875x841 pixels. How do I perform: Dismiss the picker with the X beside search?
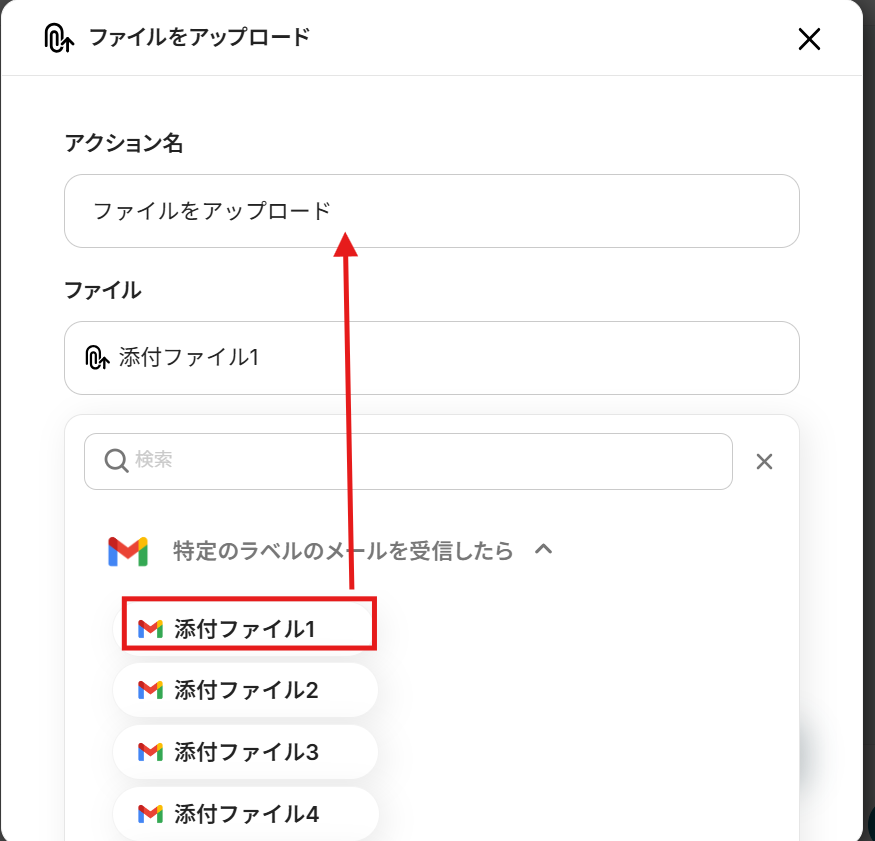[x=764, y=462]
